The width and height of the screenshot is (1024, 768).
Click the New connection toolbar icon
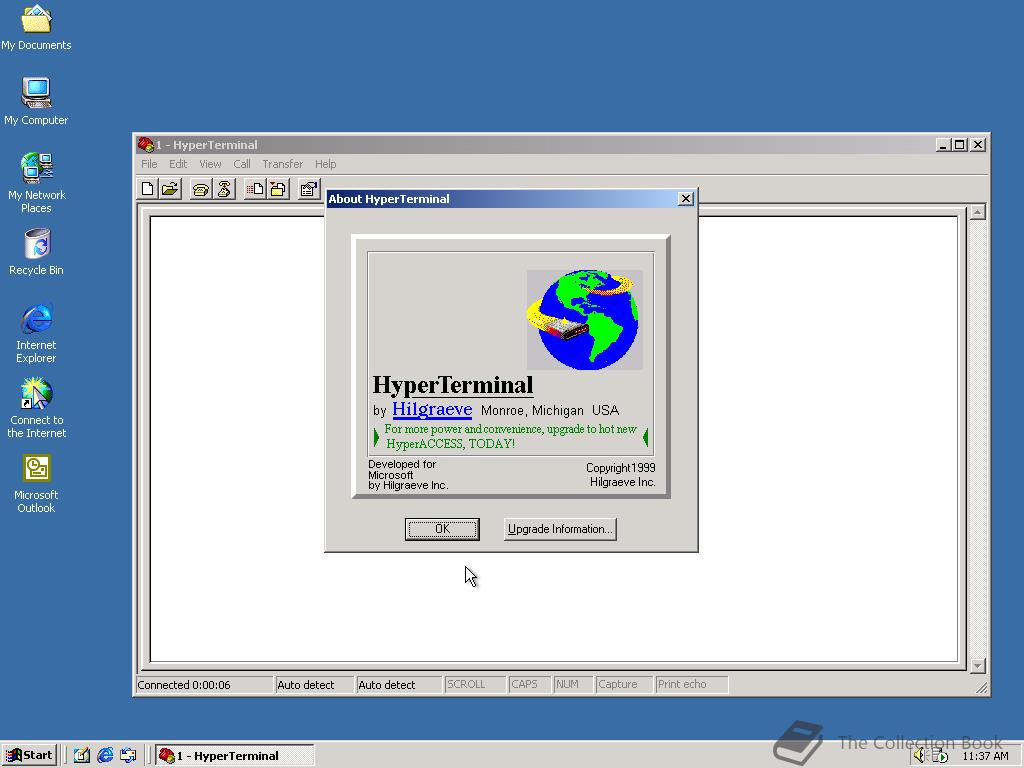pos(148,189)
